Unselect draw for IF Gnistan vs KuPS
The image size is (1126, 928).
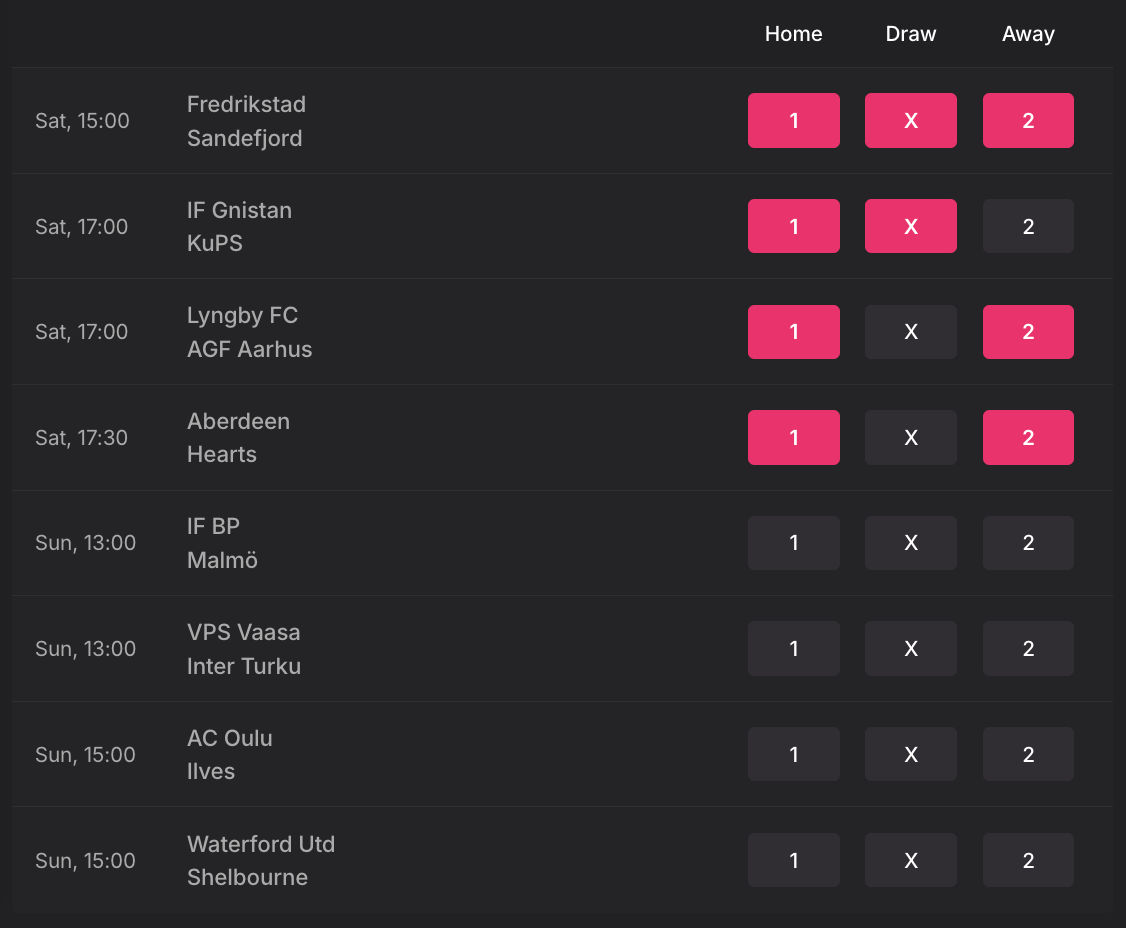[x=911, y=226]
